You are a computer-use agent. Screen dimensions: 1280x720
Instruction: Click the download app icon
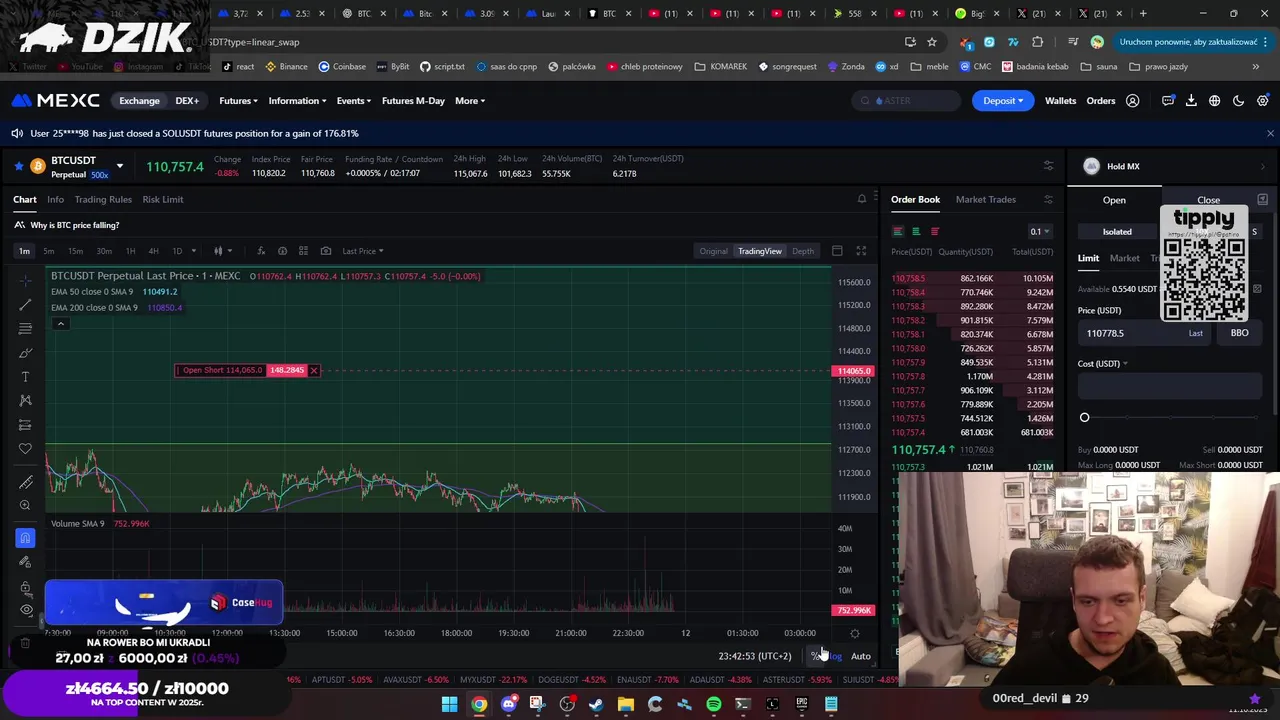[x=1191, y=100]
